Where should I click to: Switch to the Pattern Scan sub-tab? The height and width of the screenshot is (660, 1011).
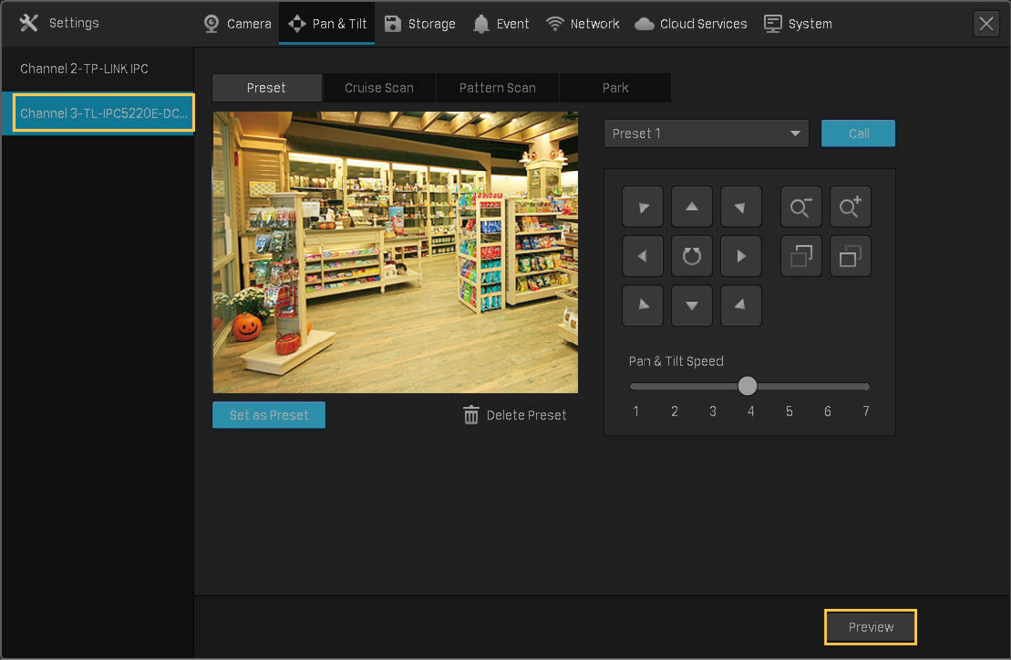497,88
